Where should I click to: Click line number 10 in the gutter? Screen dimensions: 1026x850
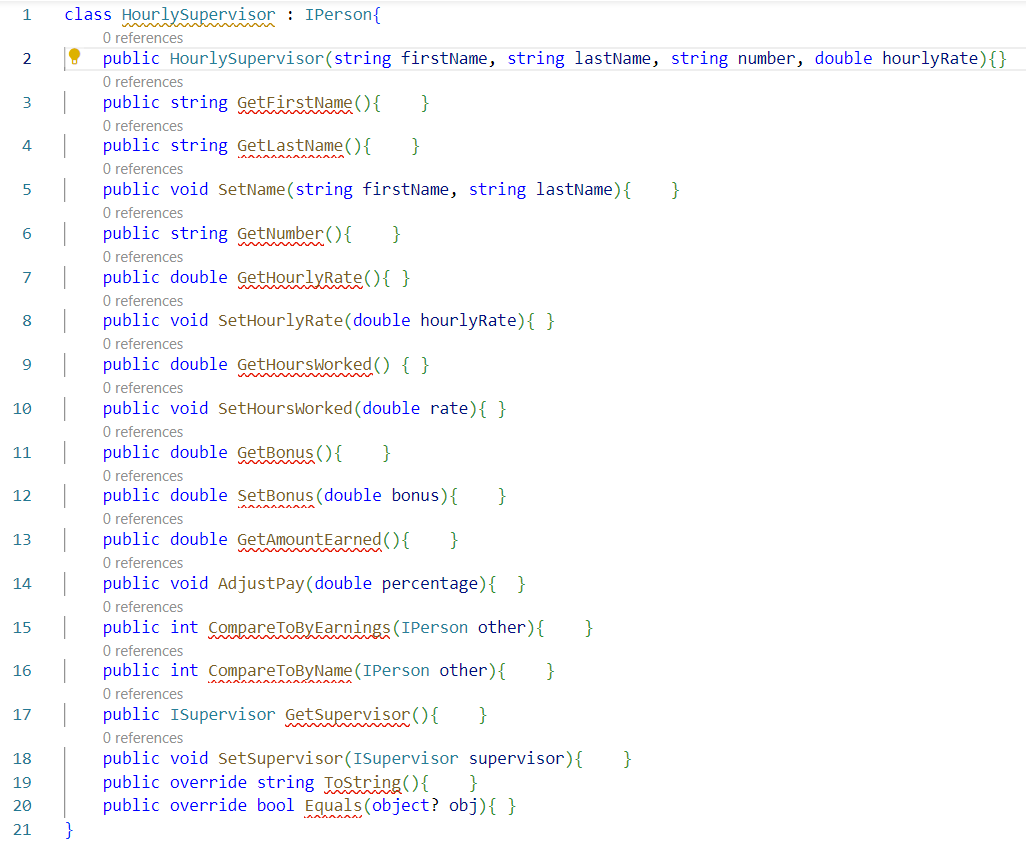coord(22,408)
